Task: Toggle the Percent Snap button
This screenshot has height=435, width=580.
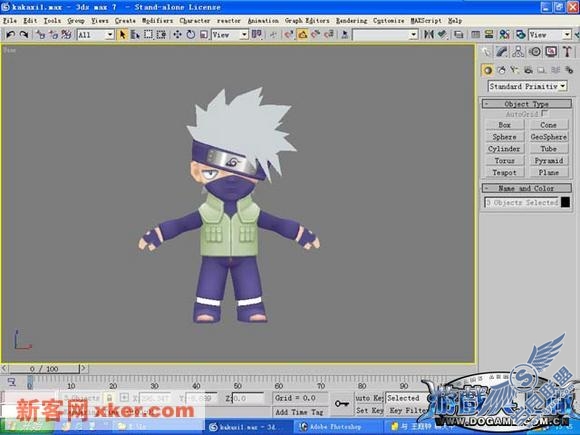Action: coord(316,35)
